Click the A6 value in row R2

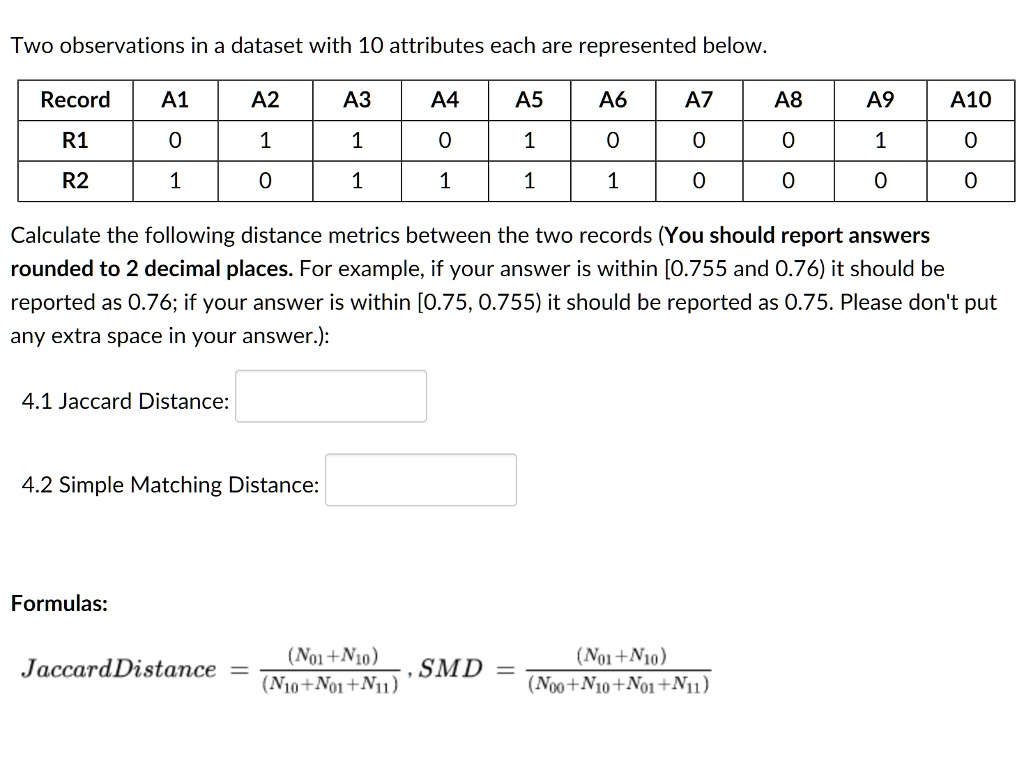pos(613,180)
